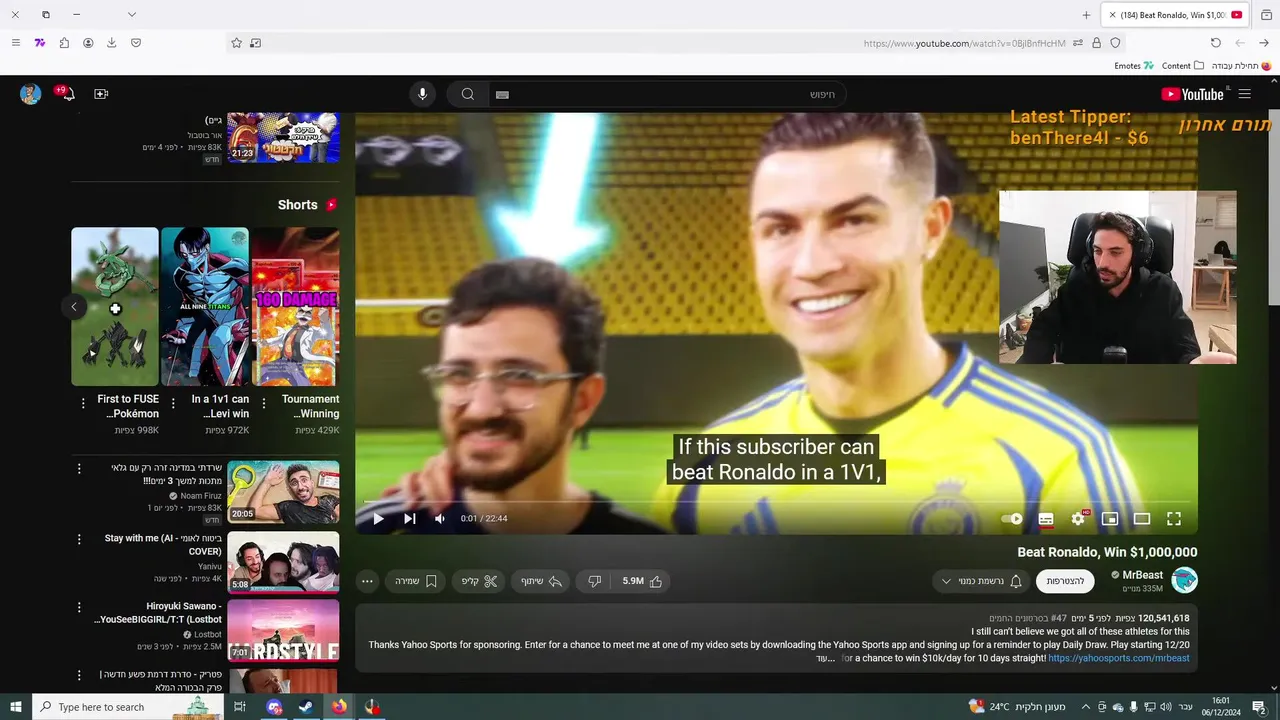Open 'In a 1v1 can Levi win' short
This screenshot has width=1280, height=720.
tap(205, 306)
